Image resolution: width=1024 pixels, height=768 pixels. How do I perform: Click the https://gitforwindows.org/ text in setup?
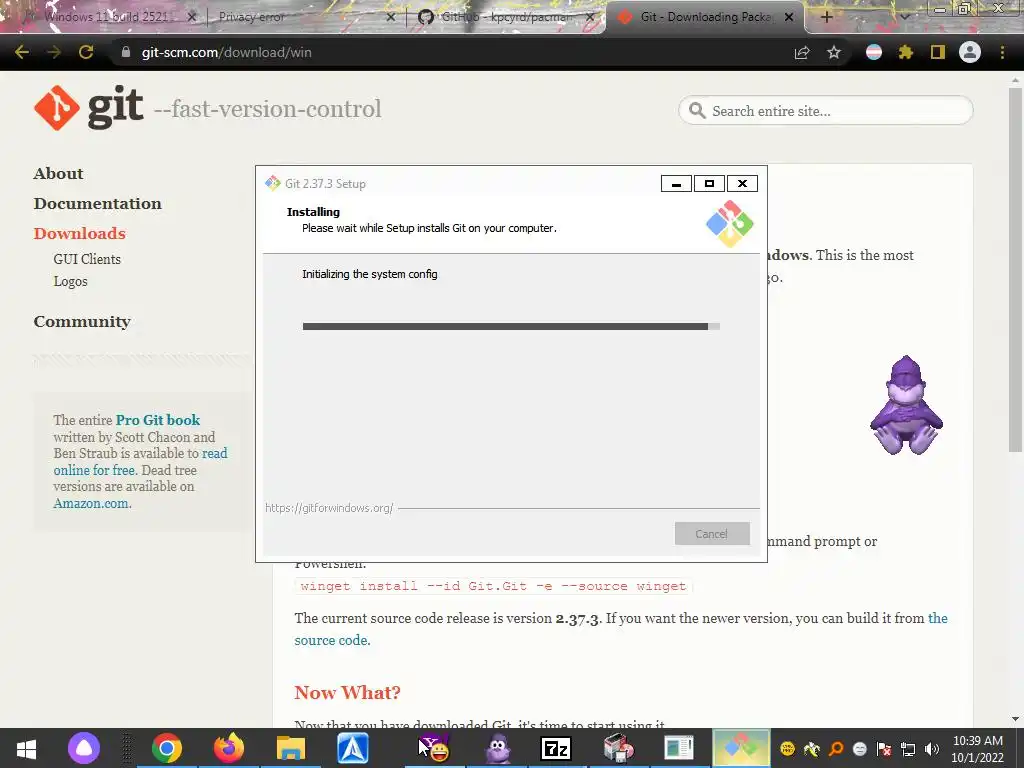point(329,508)
